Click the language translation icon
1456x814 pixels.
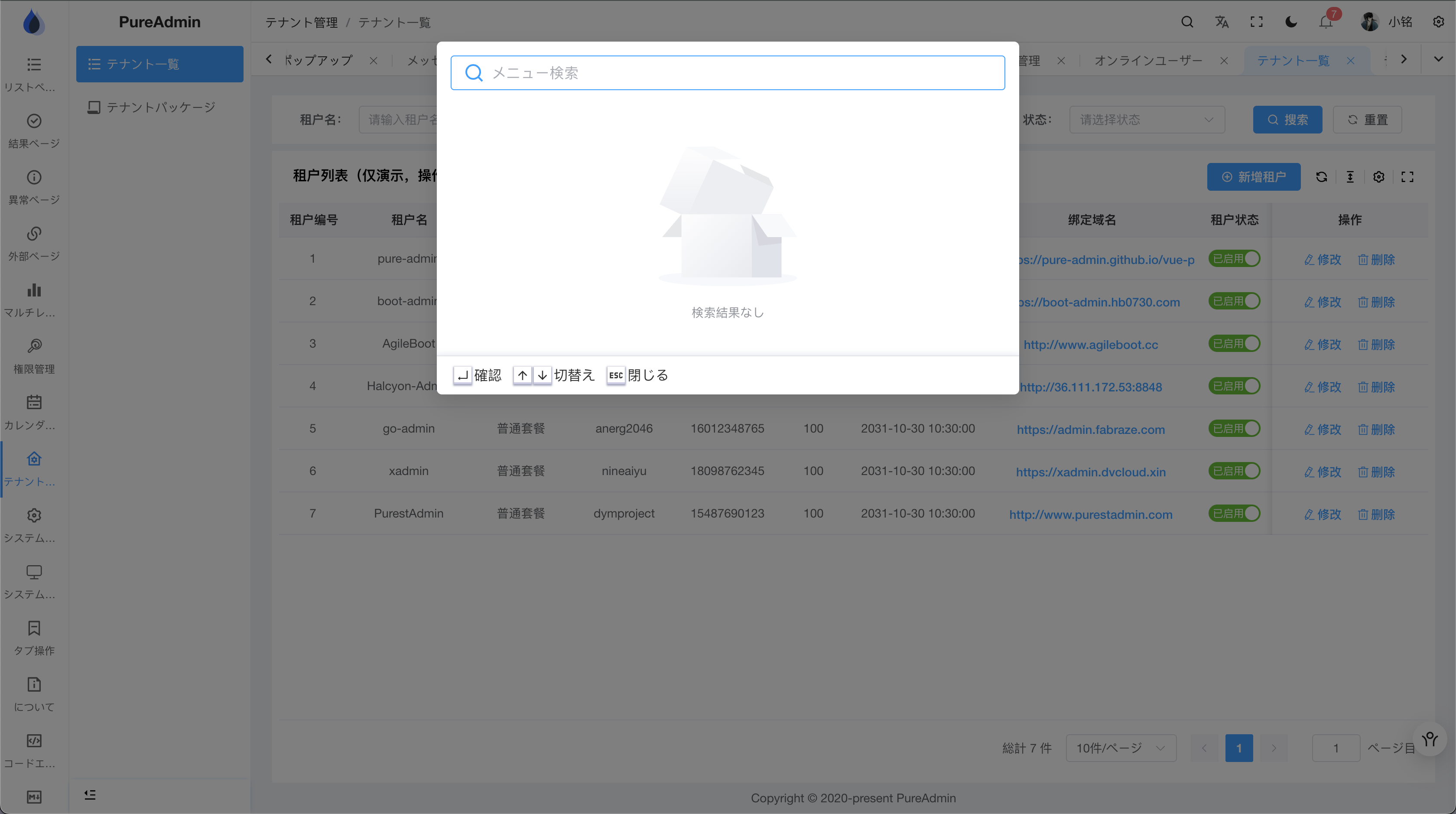click(x=1222, y=22)
